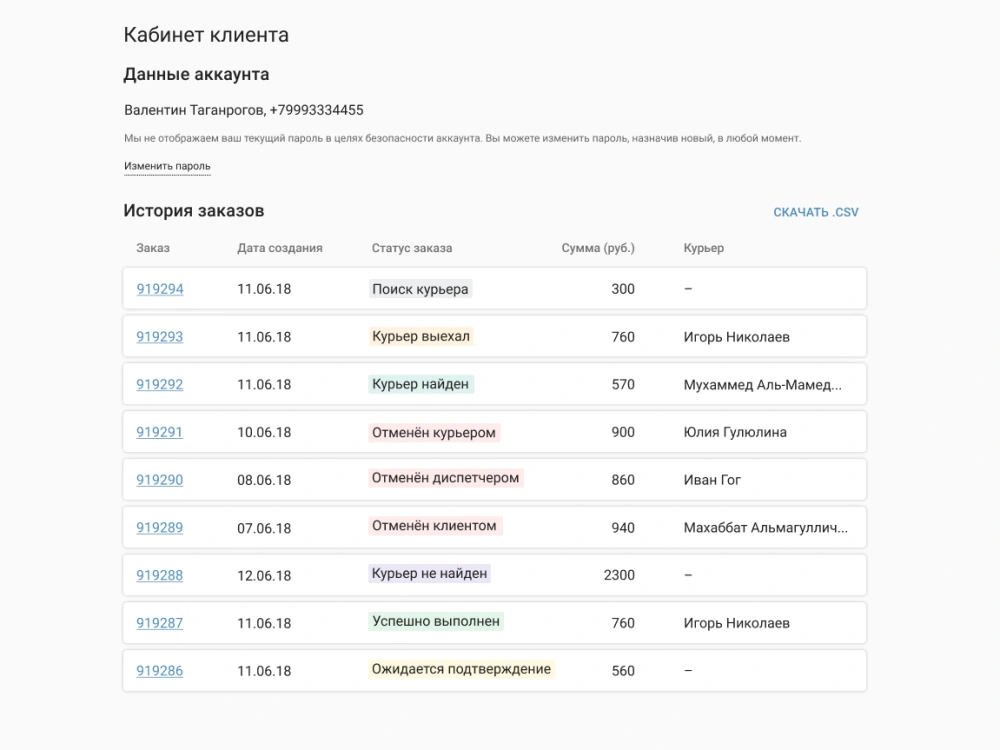Open order 919293

tap(159, 337)
